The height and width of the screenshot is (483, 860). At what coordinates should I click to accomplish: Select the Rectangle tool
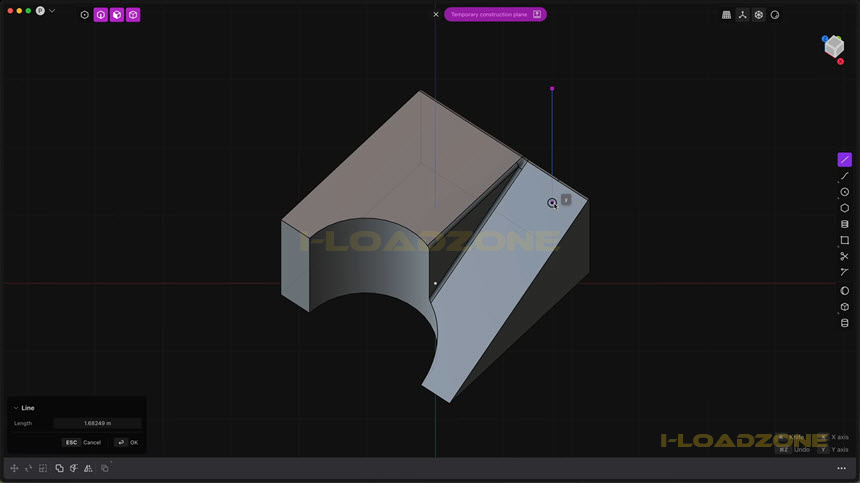(845, 240)
